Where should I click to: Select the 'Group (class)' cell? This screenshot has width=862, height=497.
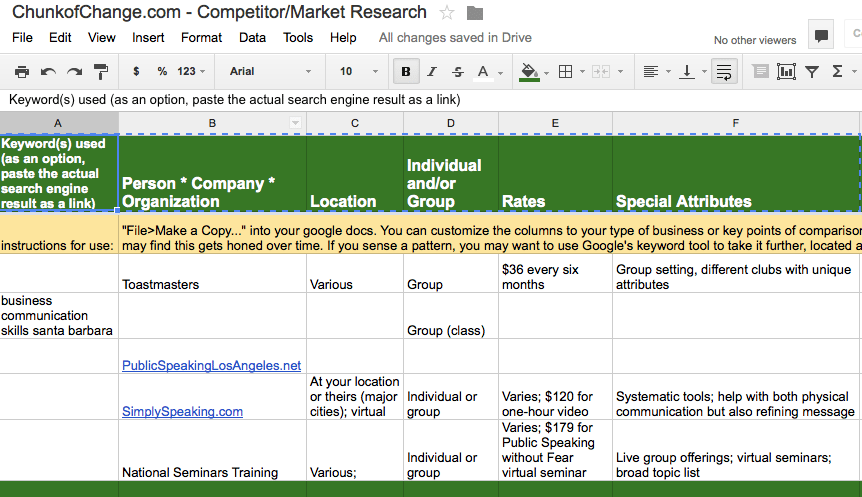coord(451,316)
